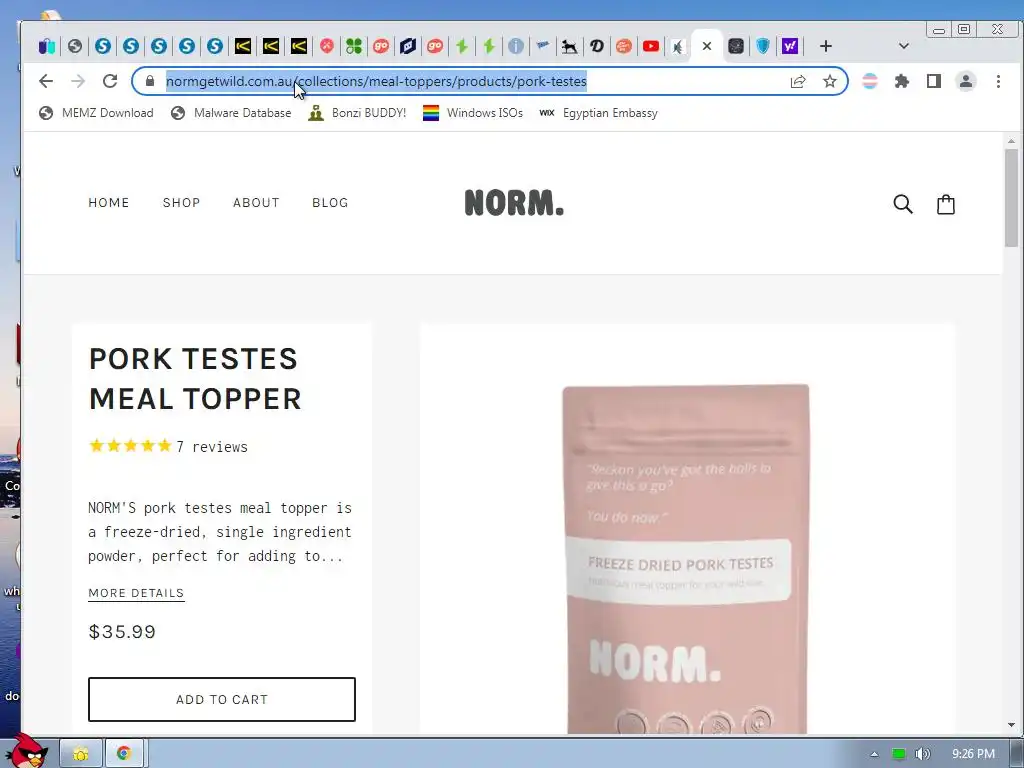Open the Extensions puzzle-piece menu
1024x768 pixels.
click(902, 82)
